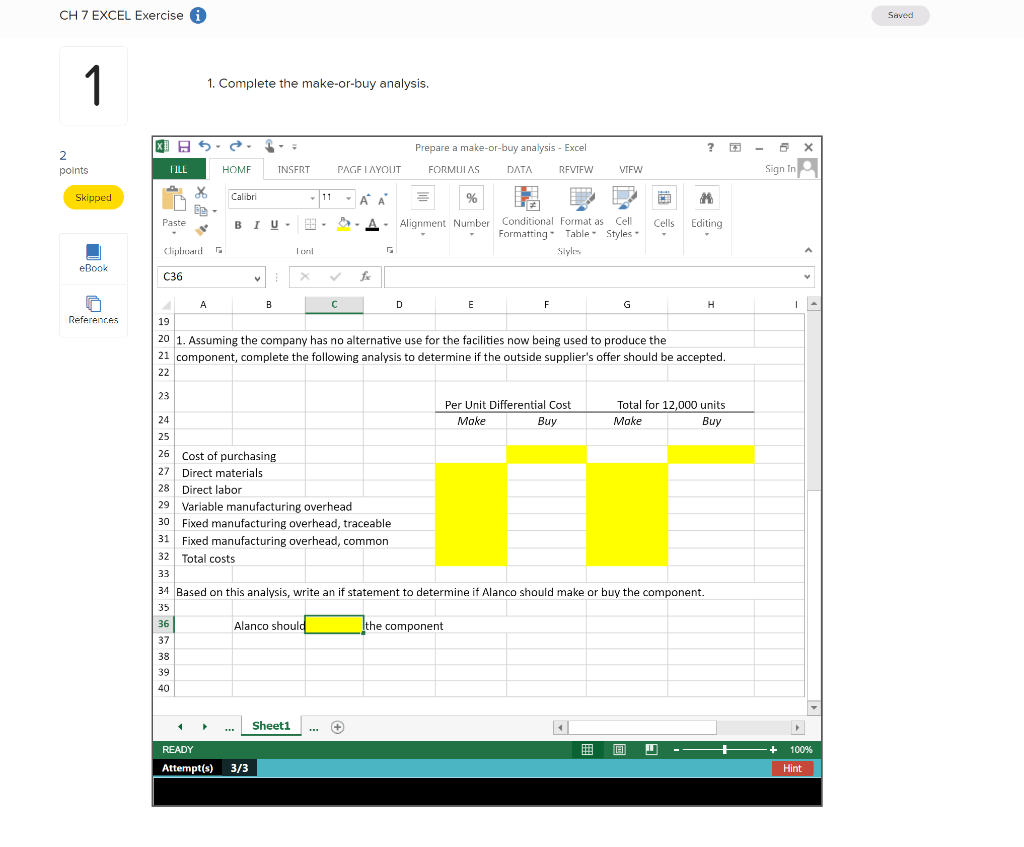
Task: Open Conditional Formatting menu
Action: pos(526,212)
